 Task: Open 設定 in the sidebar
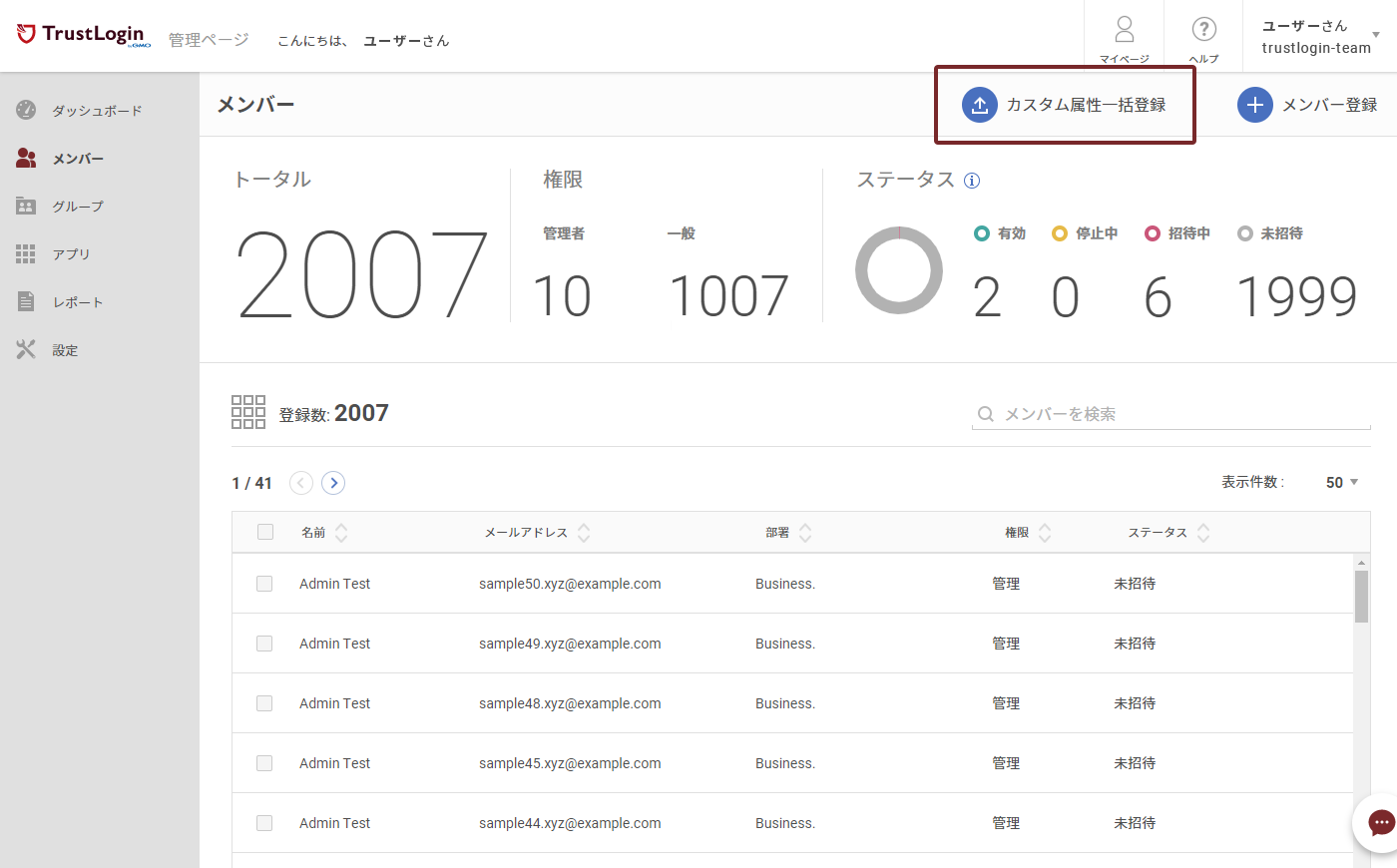coord(65,350)
